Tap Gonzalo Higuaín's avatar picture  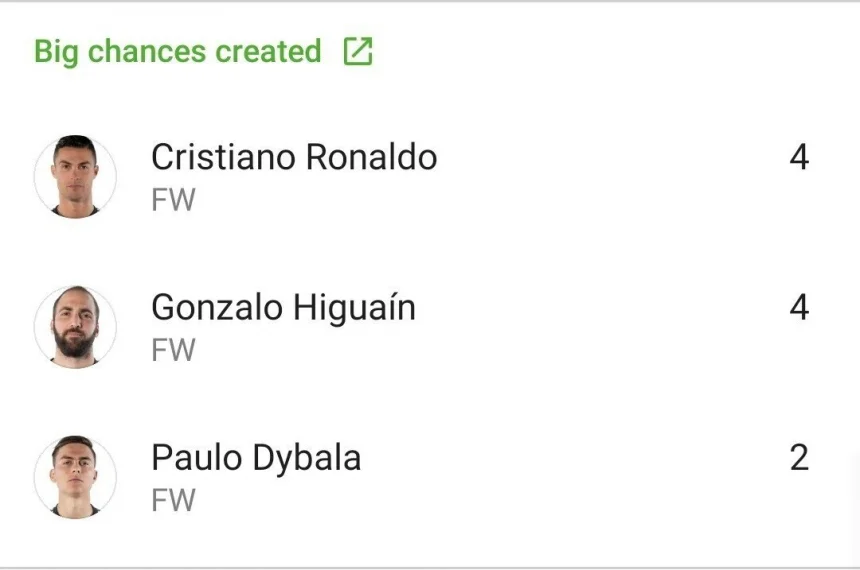tap(75, 327)
